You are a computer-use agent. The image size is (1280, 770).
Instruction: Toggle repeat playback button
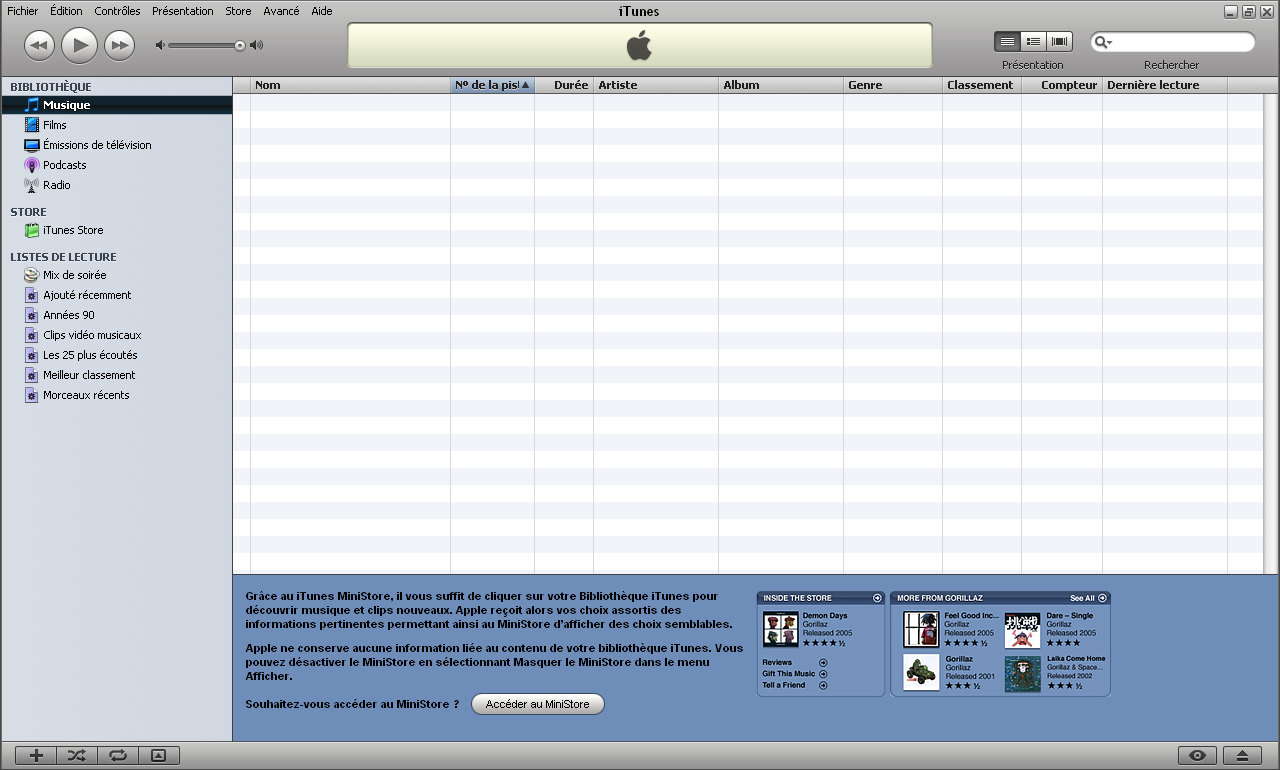point(118,755)
